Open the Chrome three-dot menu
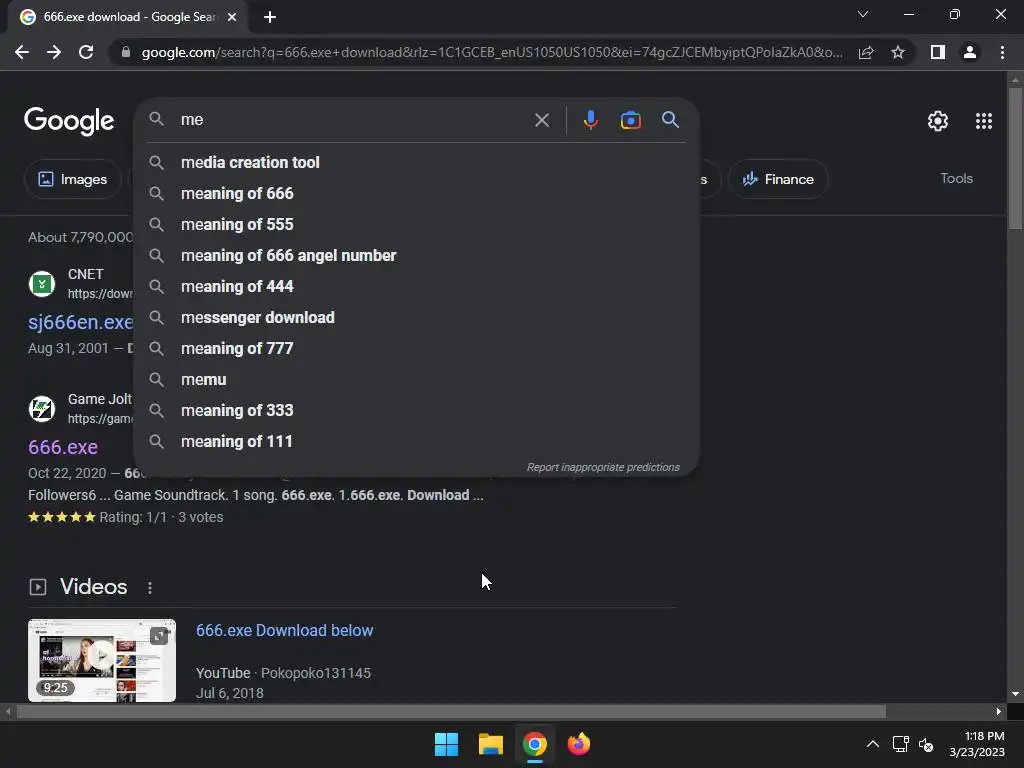The image size is (1024, 768). pos(1002,52)
